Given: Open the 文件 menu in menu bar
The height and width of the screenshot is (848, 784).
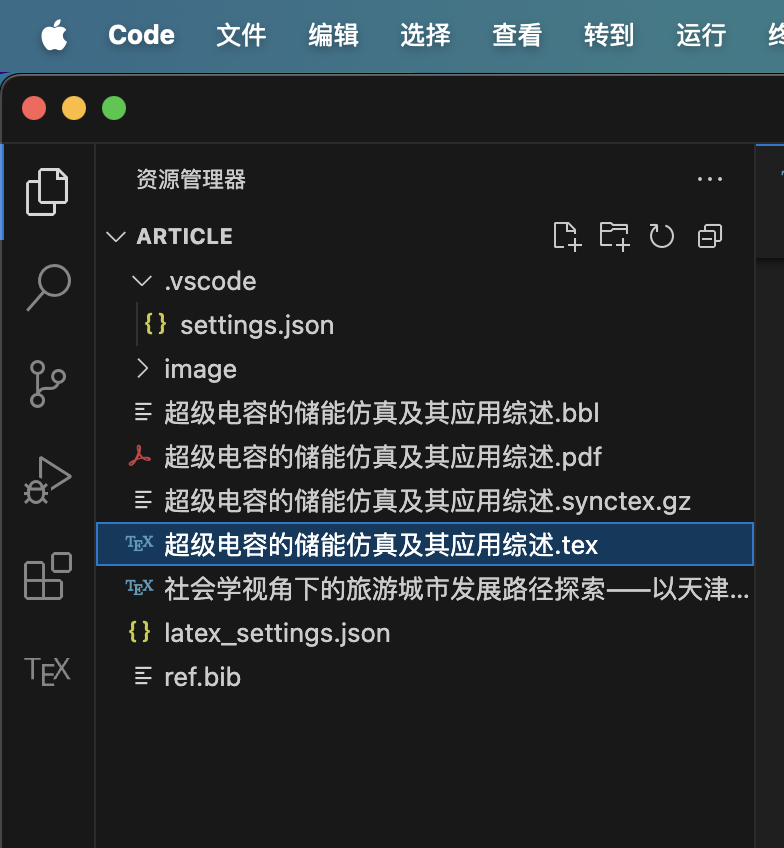Looking at the screenshot, I should 241,35.
